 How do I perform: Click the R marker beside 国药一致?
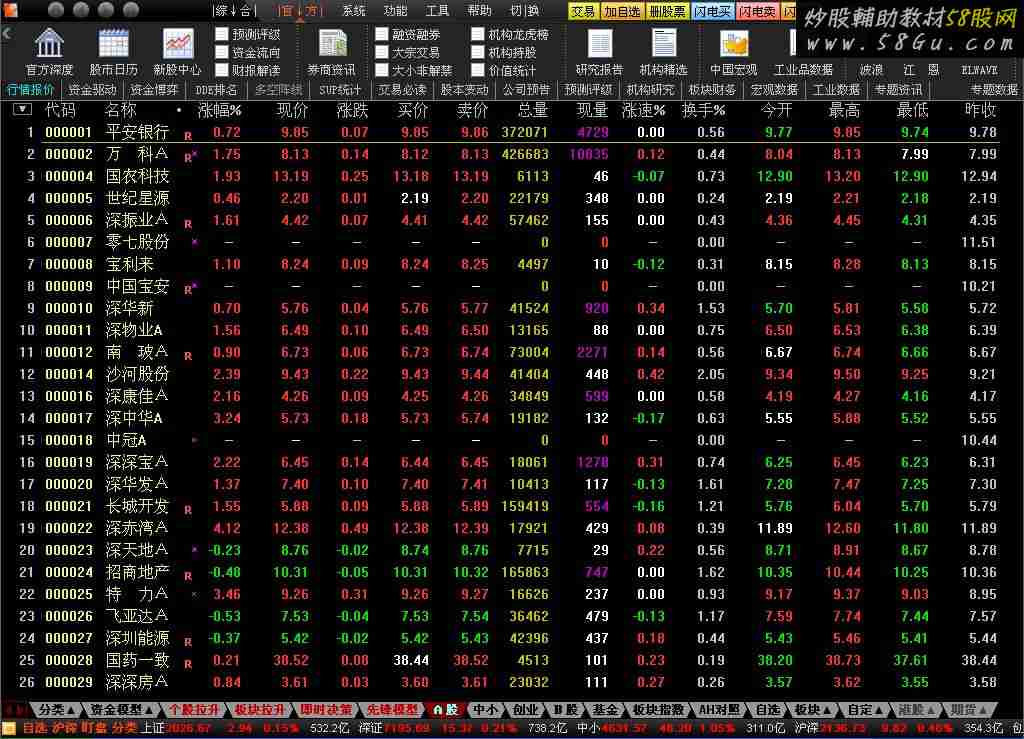click(188, 664)
